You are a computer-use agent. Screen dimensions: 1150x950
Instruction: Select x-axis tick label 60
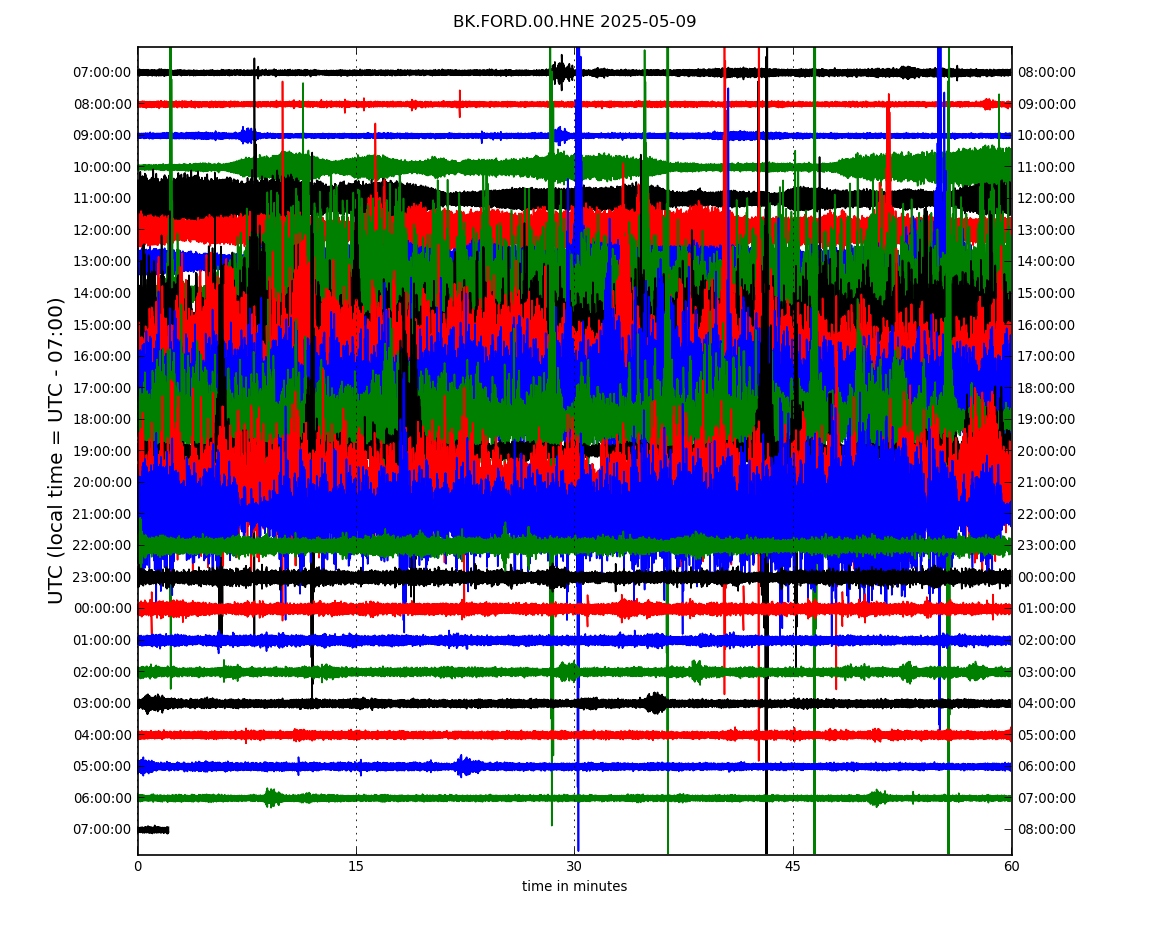1011,866
